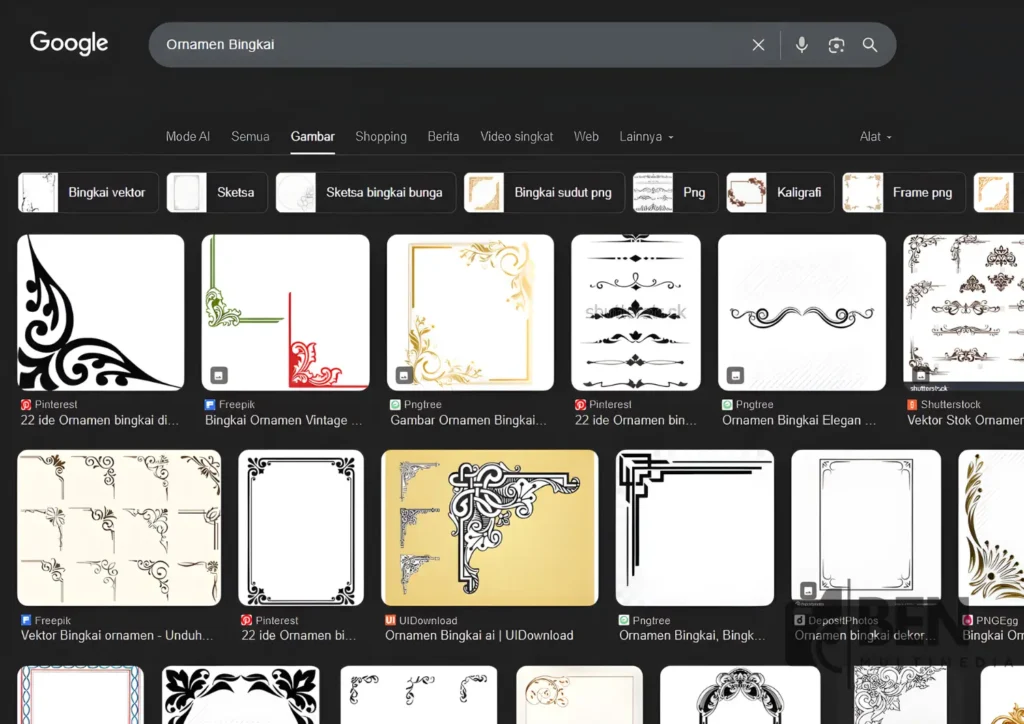Start voice search with microphone icon
The height and width of the screenshot is (724, 1024).
[x=801, y=45]
